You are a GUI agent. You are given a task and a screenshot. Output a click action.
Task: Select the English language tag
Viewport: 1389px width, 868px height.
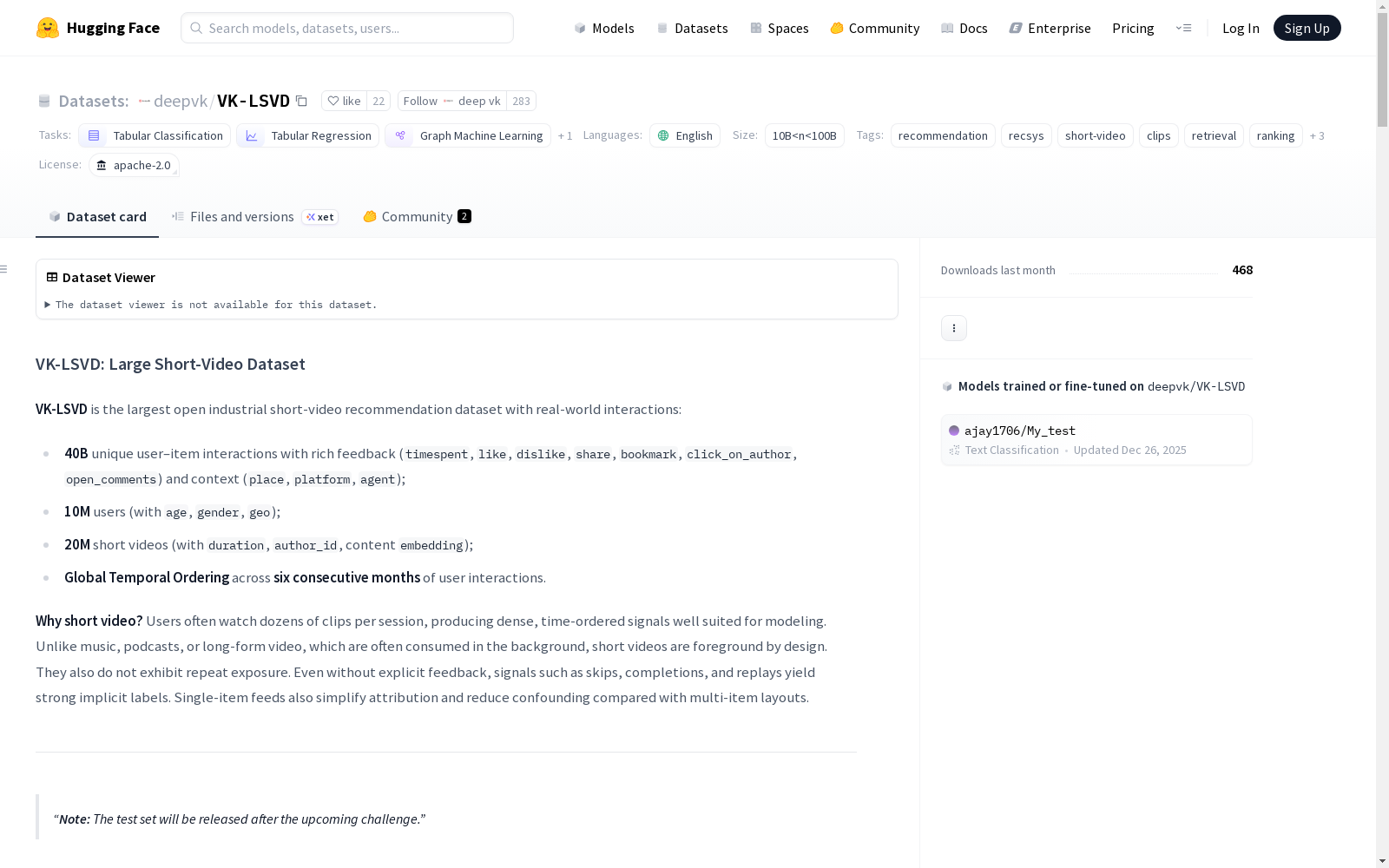[685, 135]
